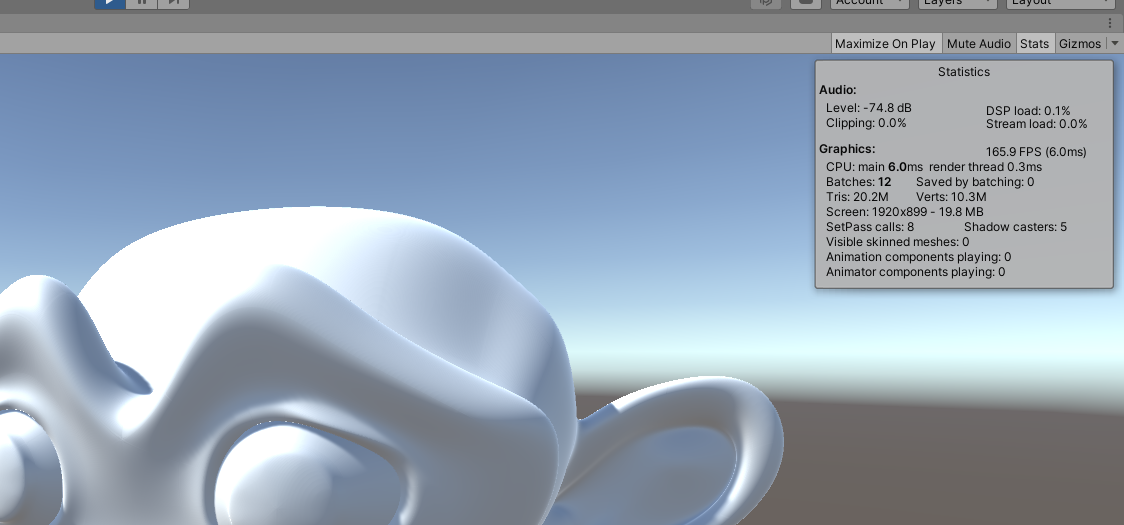1124x525 pixels.
Task: Open the Layers dropdown
Action: coord(958,3)
